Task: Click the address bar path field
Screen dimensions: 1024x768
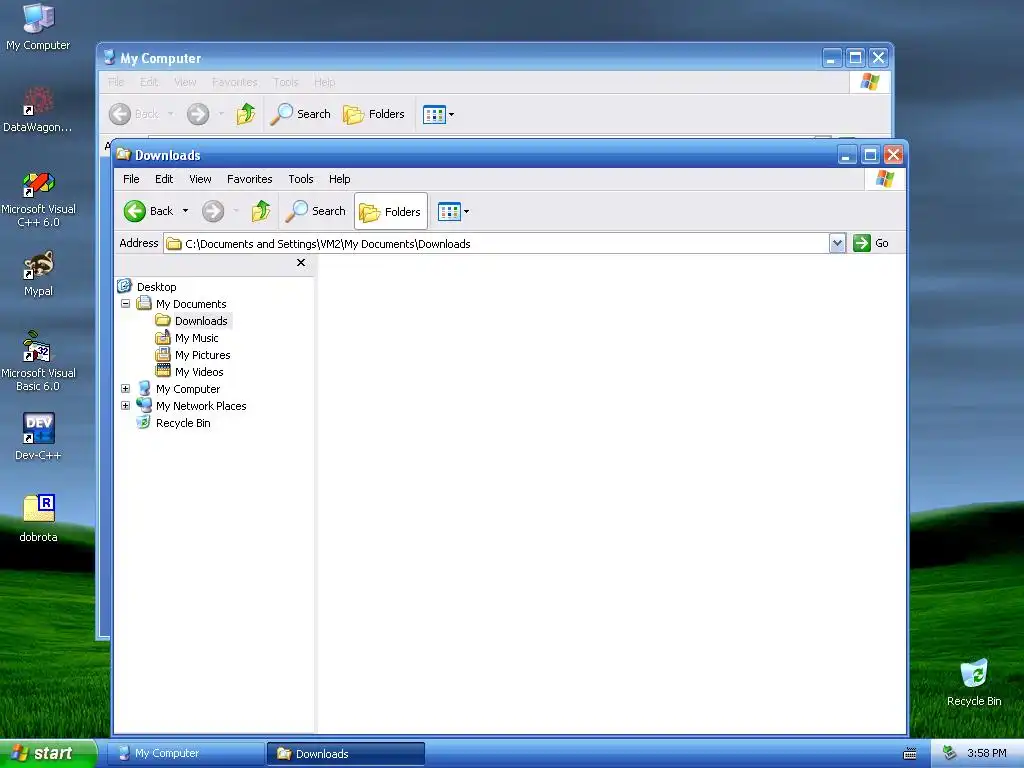Action: point(496,244)
